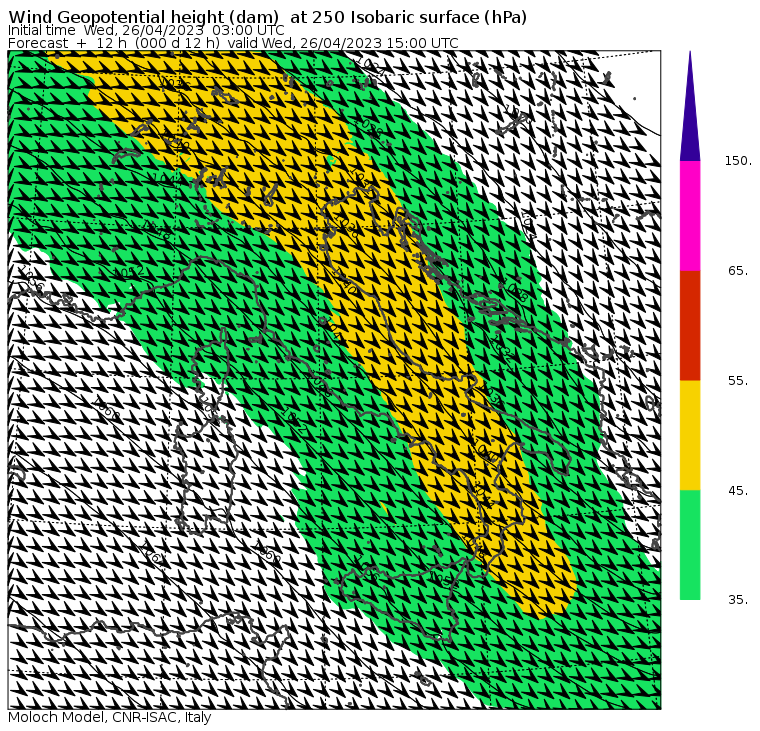Click the Initial time line
The image size is (760, 731).
coord(146,30)
